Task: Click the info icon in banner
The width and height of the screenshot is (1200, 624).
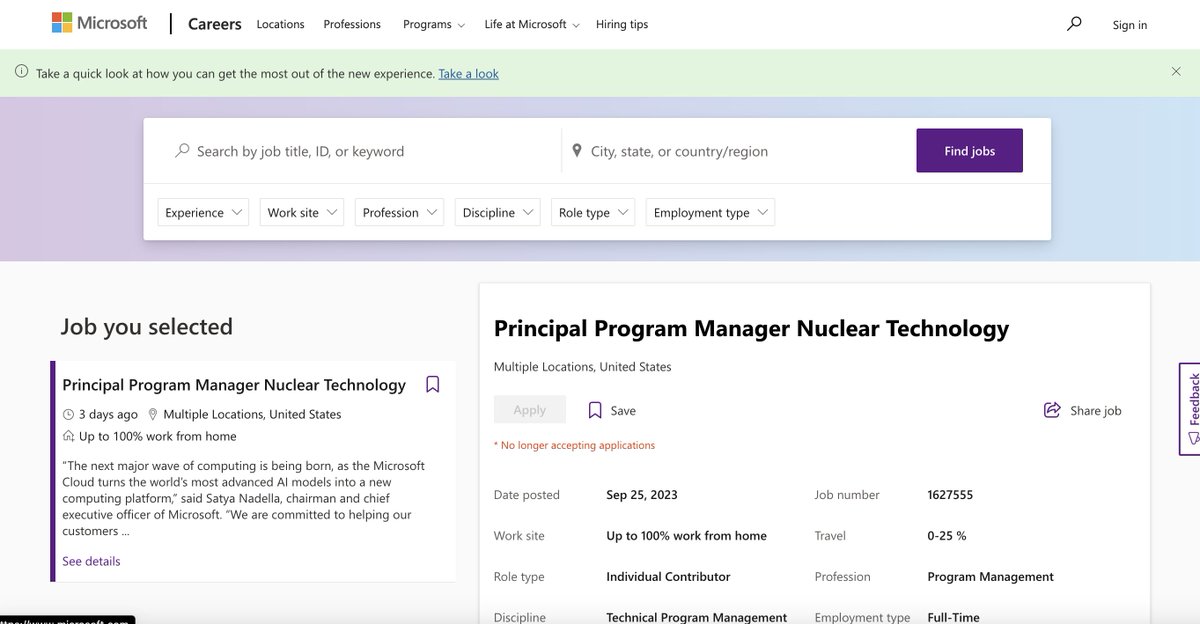Action: coord(22,72)
